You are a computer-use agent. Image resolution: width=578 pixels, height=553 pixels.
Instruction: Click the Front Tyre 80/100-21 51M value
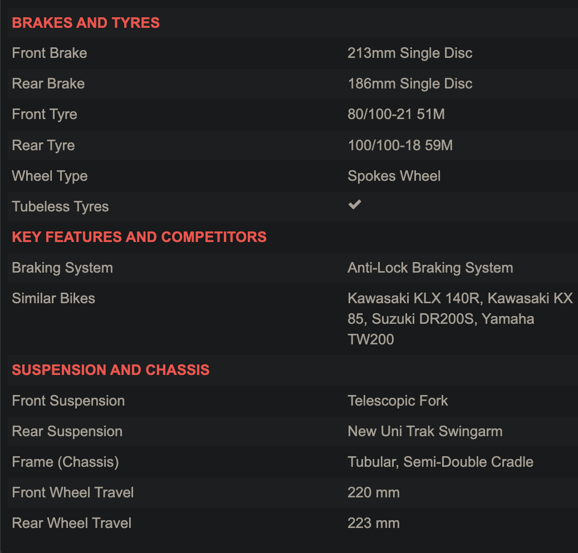point(396,114)
